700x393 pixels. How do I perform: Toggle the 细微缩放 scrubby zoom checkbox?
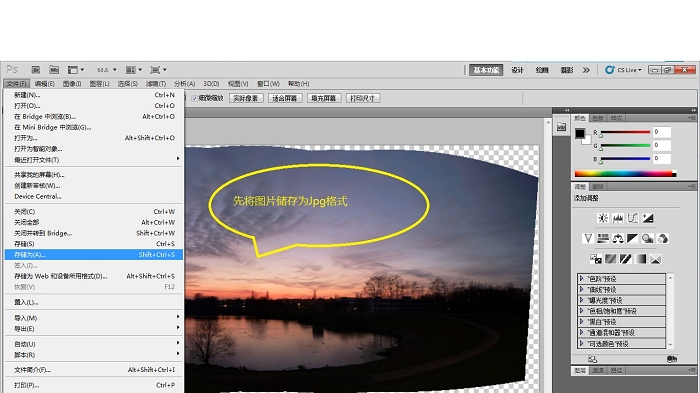195,98
